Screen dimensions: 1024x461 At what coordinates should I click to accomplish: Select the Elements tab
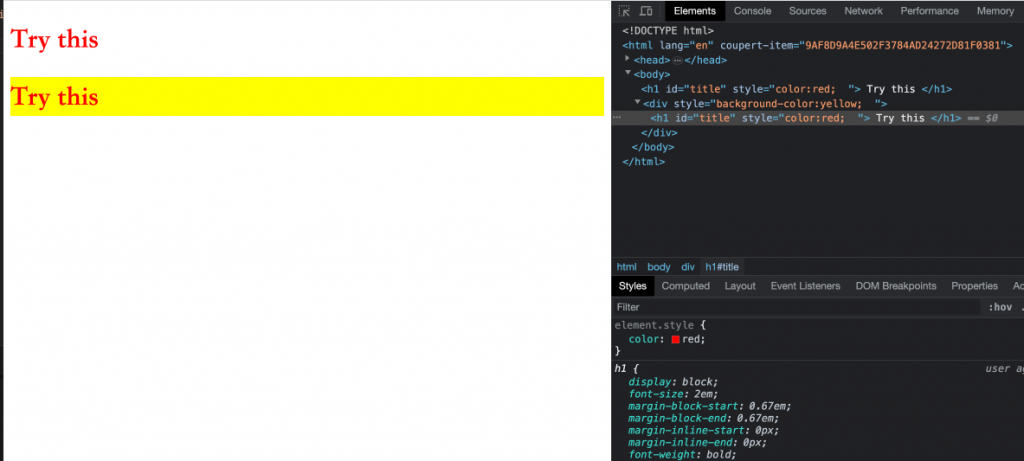(x=695, y=11)
